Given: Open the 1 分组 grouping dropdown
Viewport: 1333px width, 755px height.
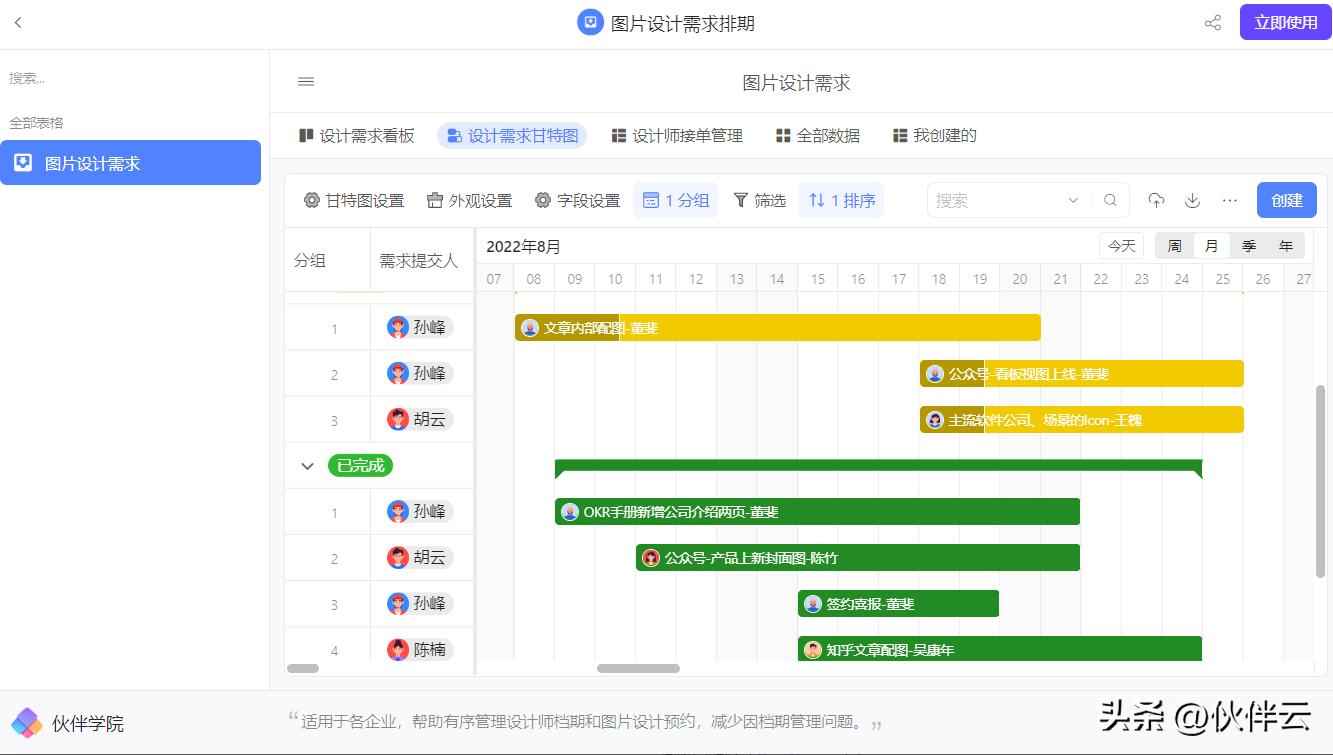Looking at the screenshot, I should [675, 200].
